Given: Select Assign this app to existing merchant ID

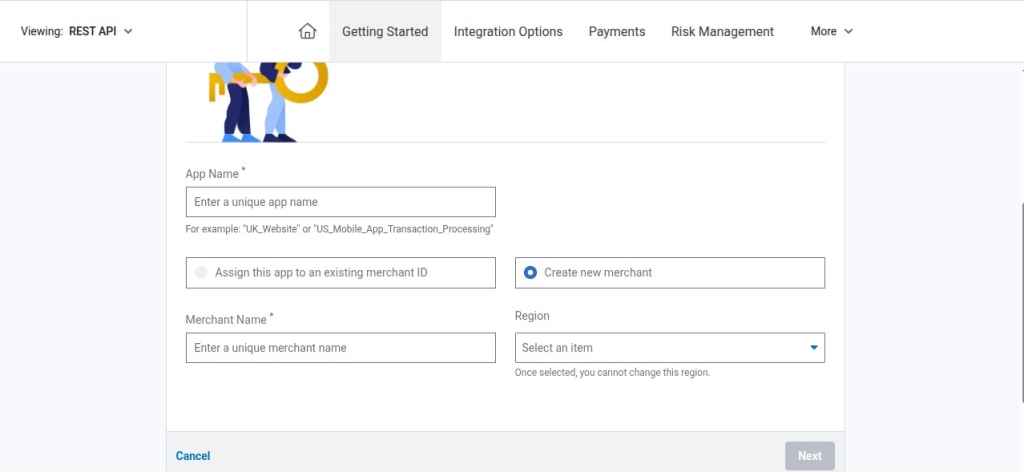Looking at the screenshot, I should [x=340, y=272].
